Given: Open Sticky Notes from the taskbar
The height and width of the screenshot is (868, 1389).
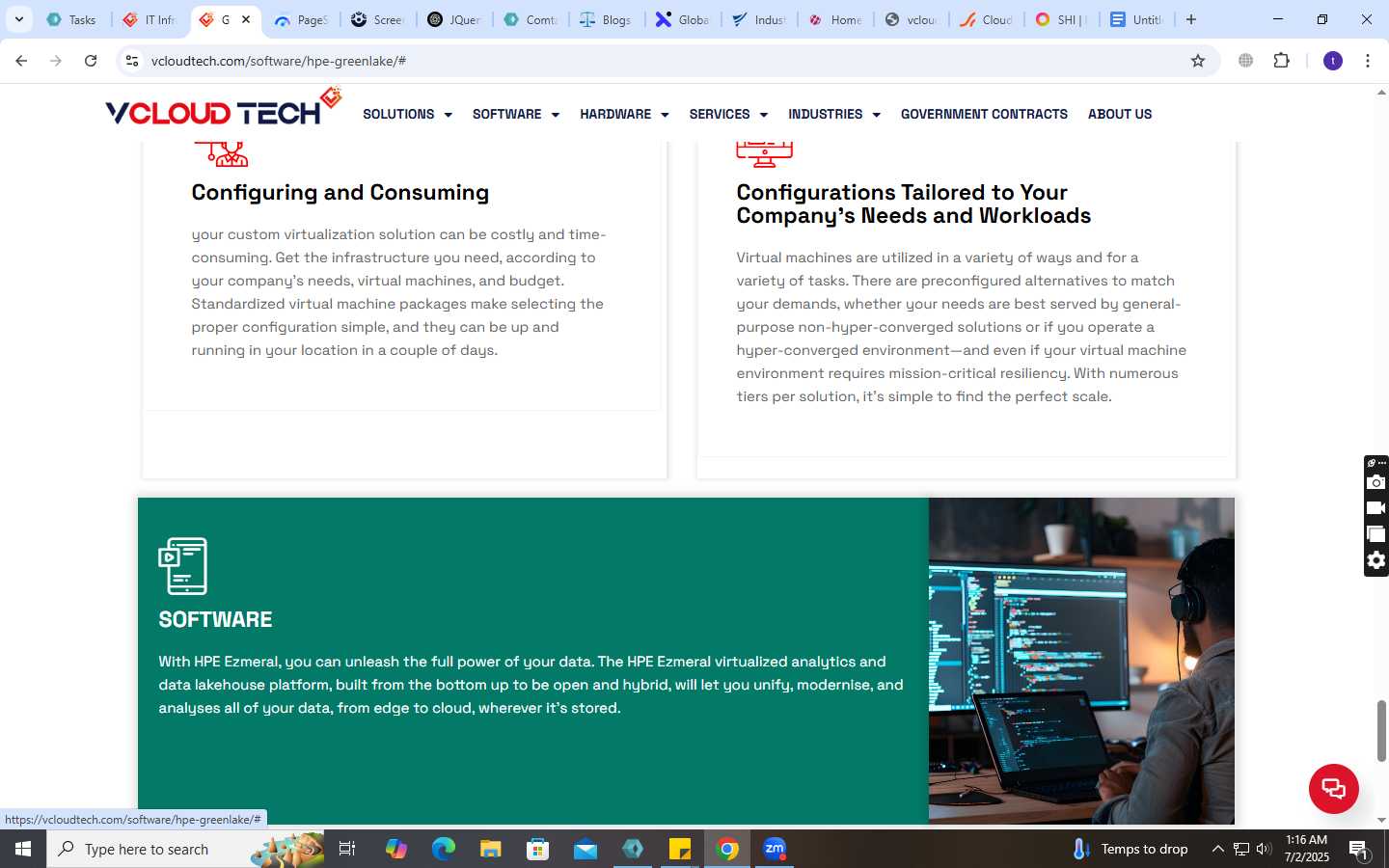Looking at the screenshot, I should tap(680, 849).
